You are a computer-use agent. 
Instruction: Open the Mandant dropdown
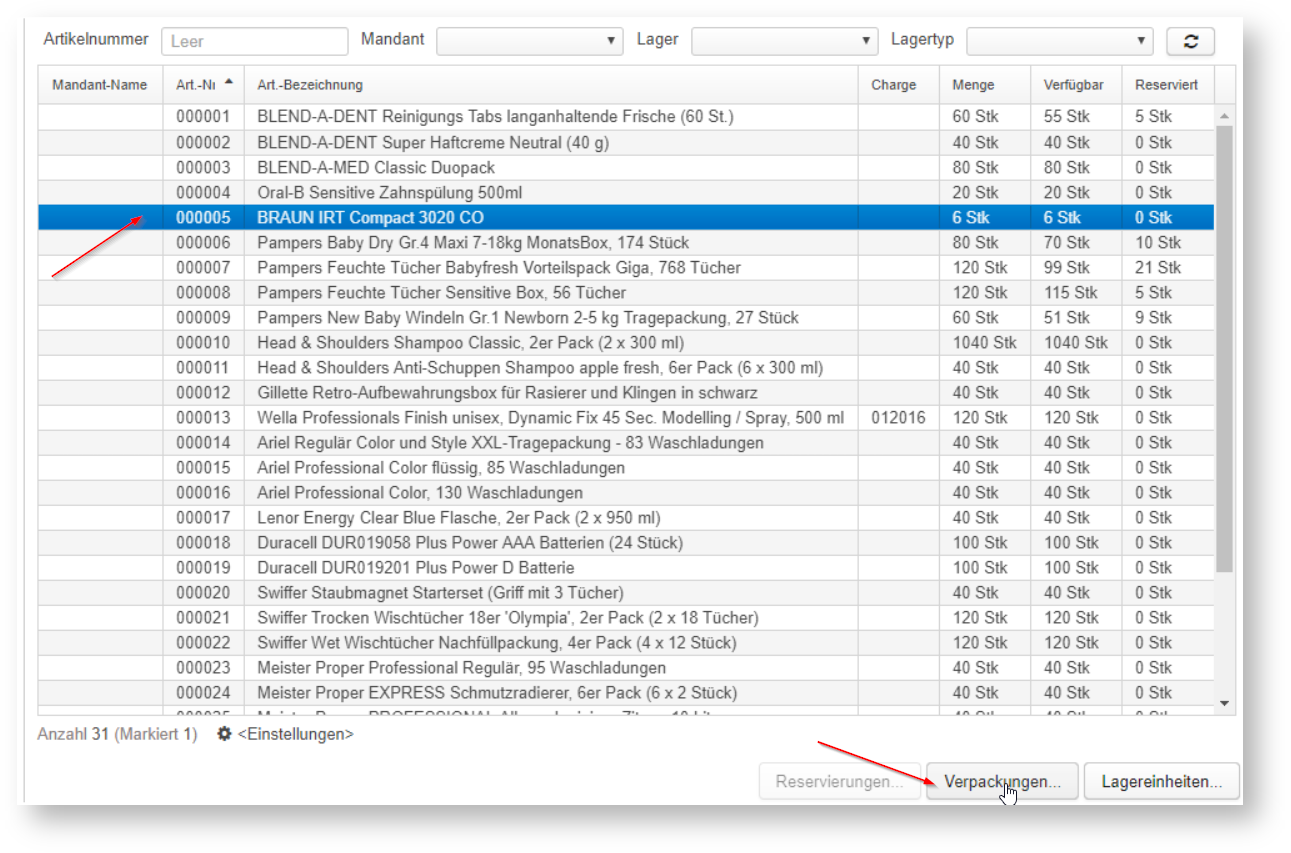pyautogui.click(x=530, y=41)
